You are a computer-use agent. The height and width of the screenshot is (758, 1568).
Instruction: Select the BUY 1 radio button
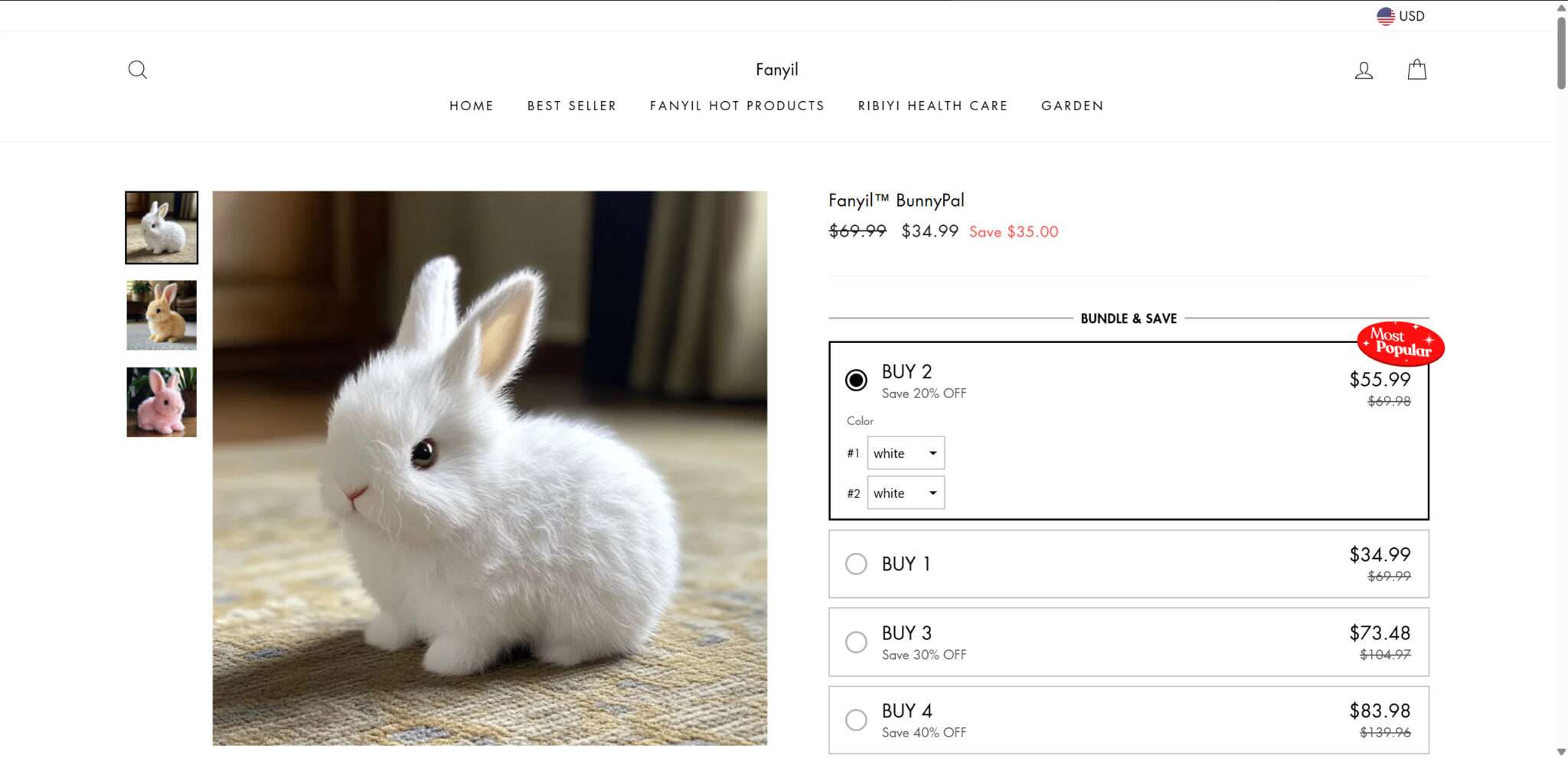tap(856, 564)
